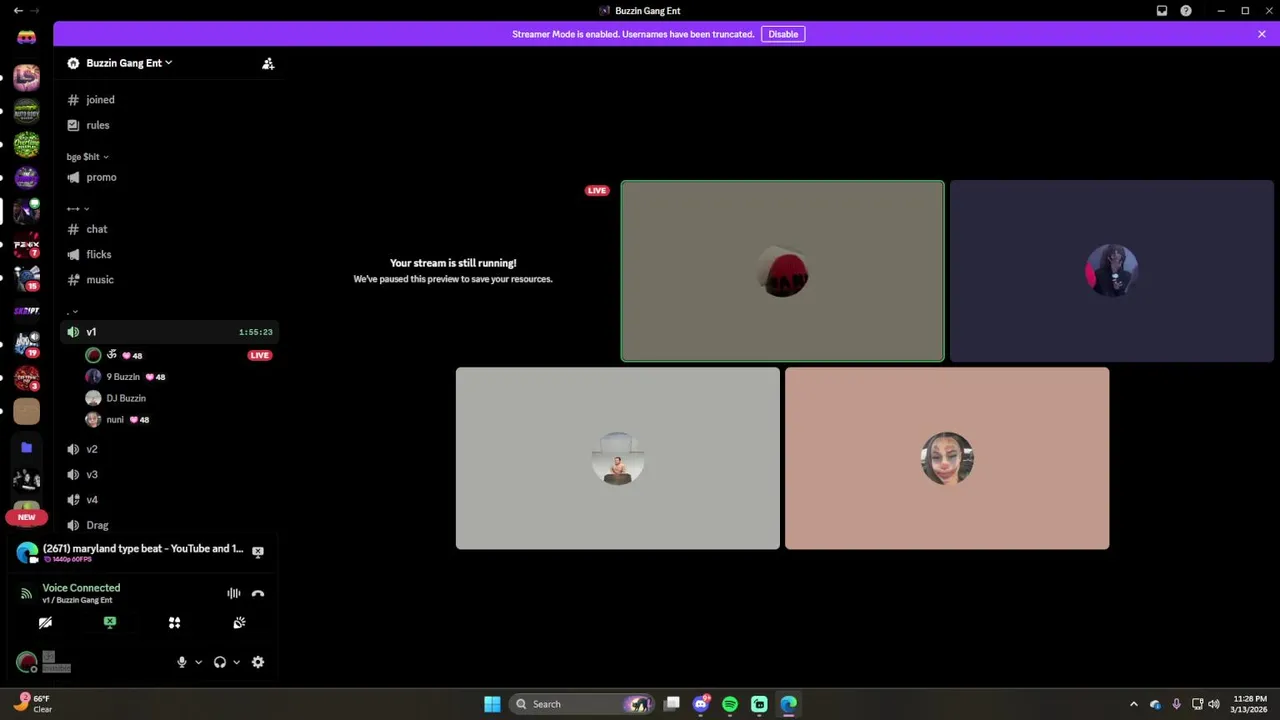Open the tan square server icon

pyautogui.click(x=27, y=411)
